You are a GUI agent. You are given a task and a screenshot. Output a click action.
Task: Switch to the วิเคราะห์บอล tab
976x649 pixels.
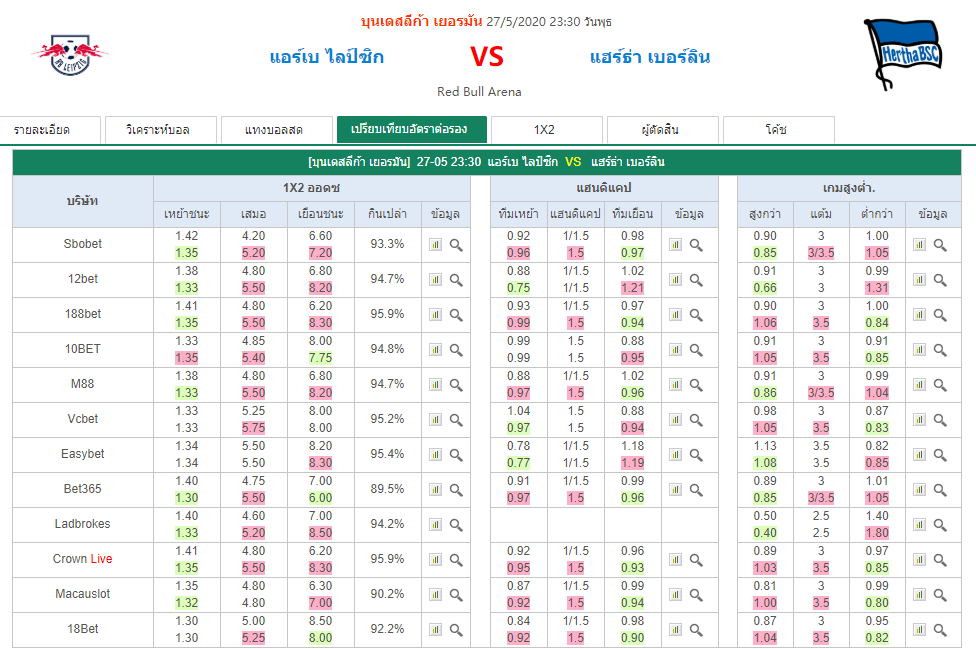161,130
